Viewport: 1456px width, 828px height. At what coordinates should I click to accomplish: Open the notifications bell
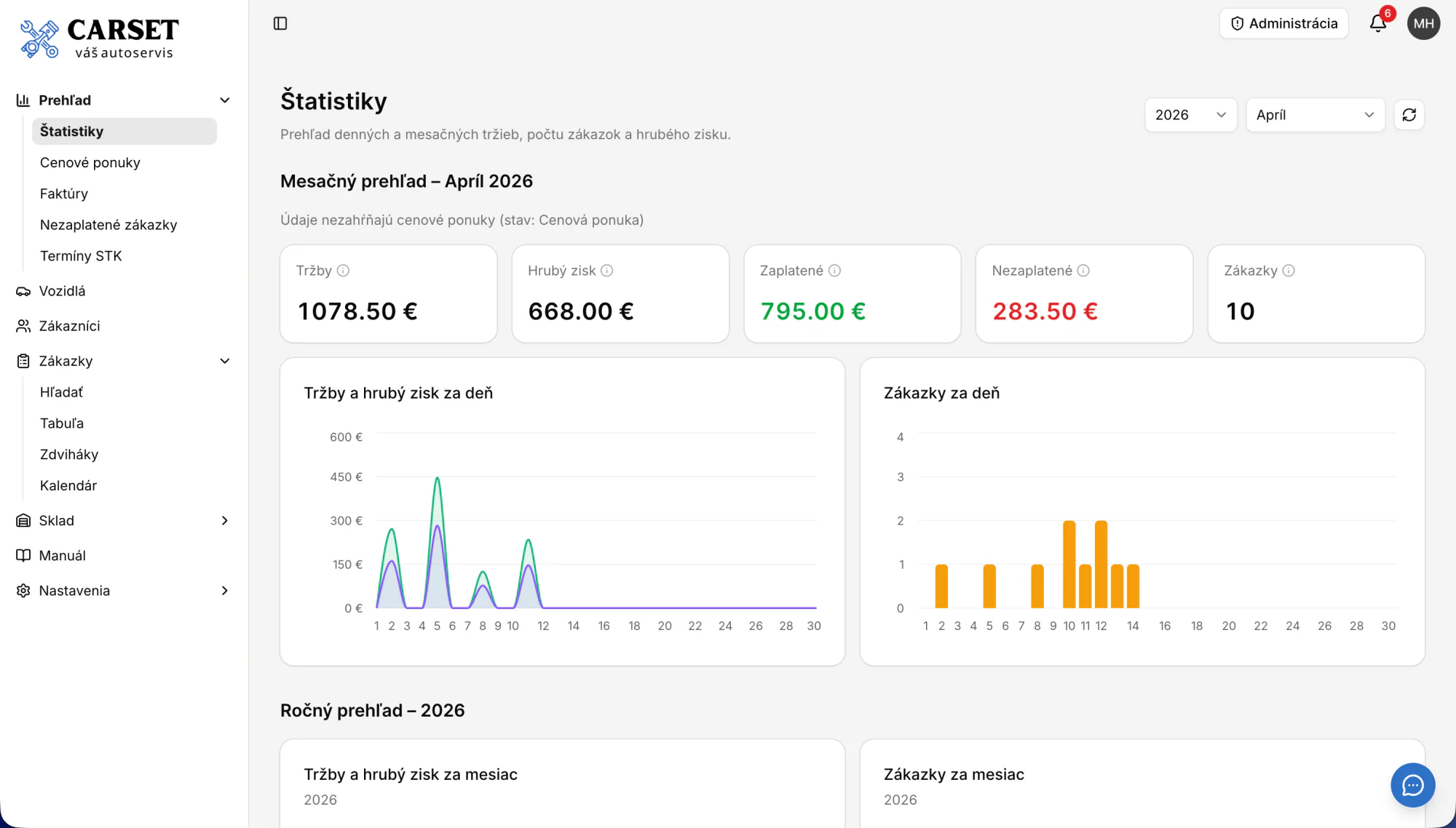1378,23
